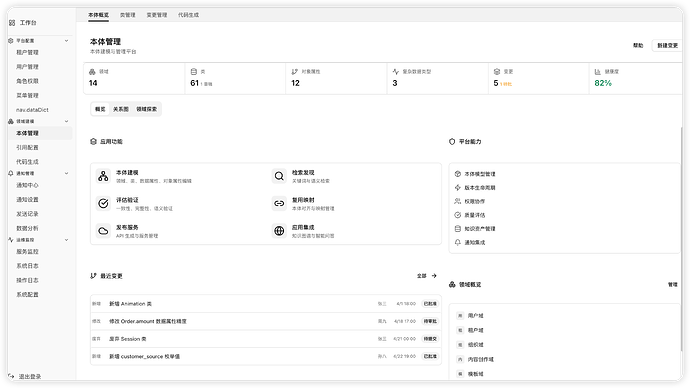Select the 领域探索 view tab
Viewport: 690px width, 388px height.
click(147, 109)
